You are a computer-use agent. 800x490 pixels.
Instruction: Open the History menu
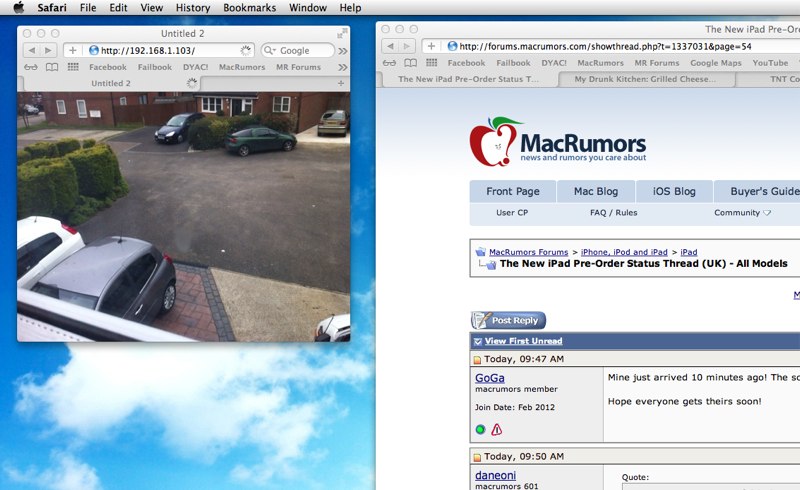193,8
